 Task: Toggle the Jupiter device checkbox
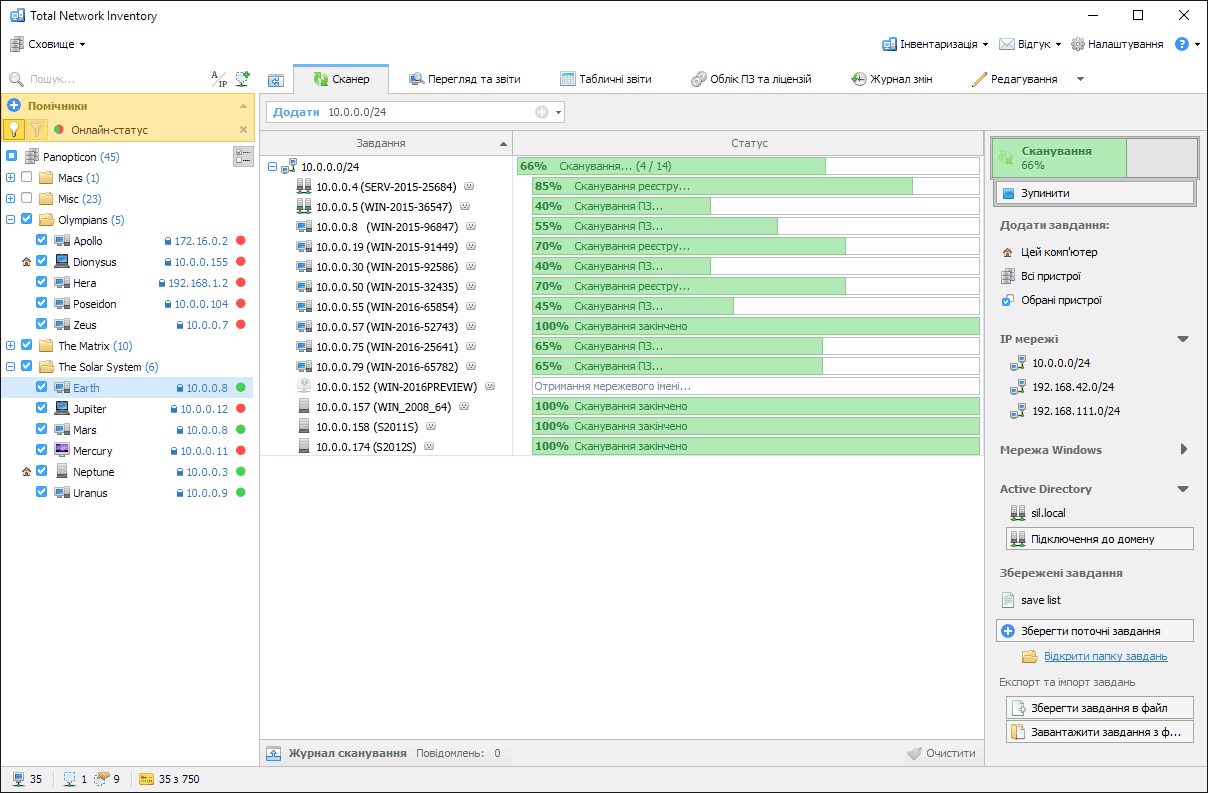42,409
